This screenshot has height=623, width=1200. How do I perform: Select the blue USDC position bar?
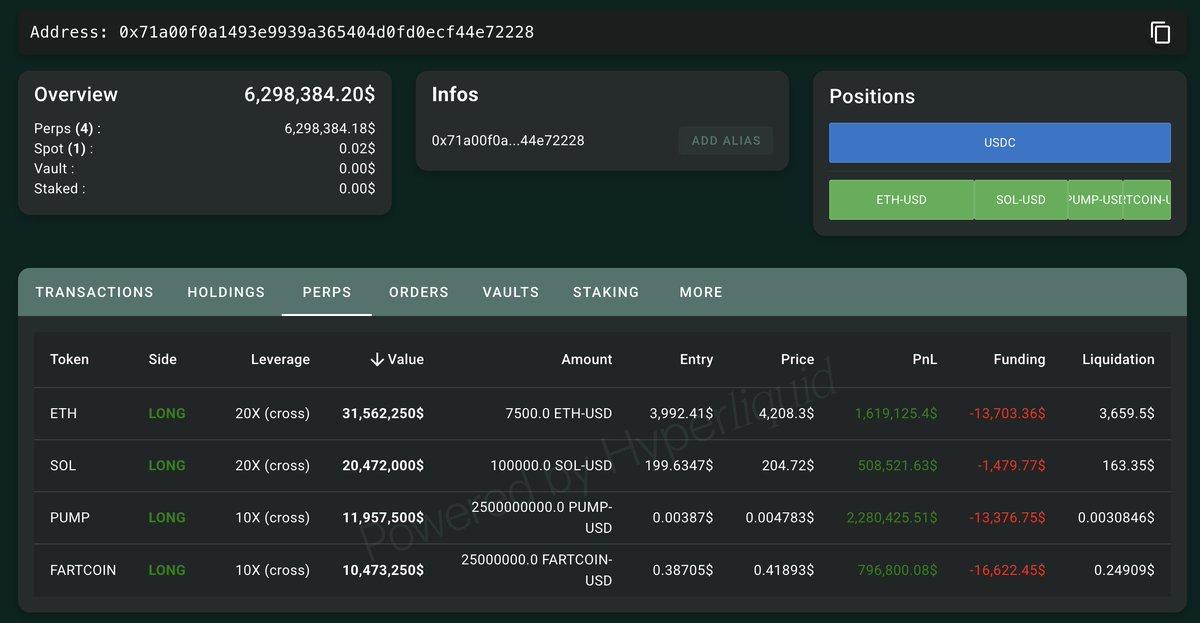(999, 143)
